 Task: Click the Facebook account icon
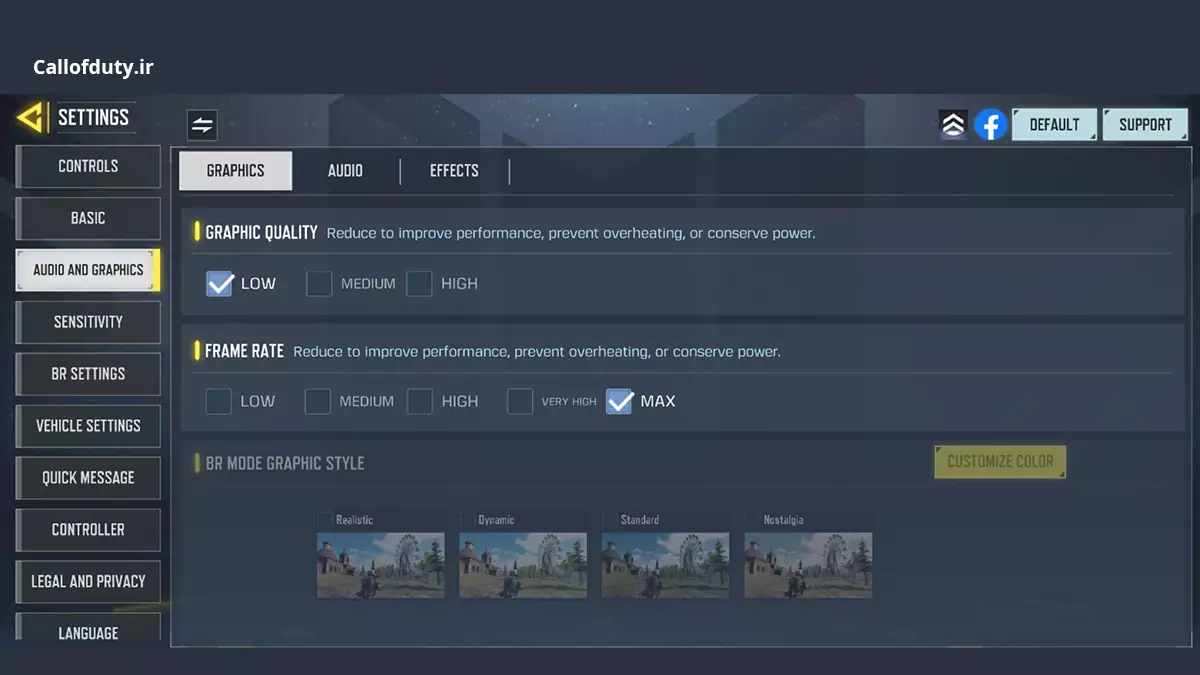click(x=990, y=125)
